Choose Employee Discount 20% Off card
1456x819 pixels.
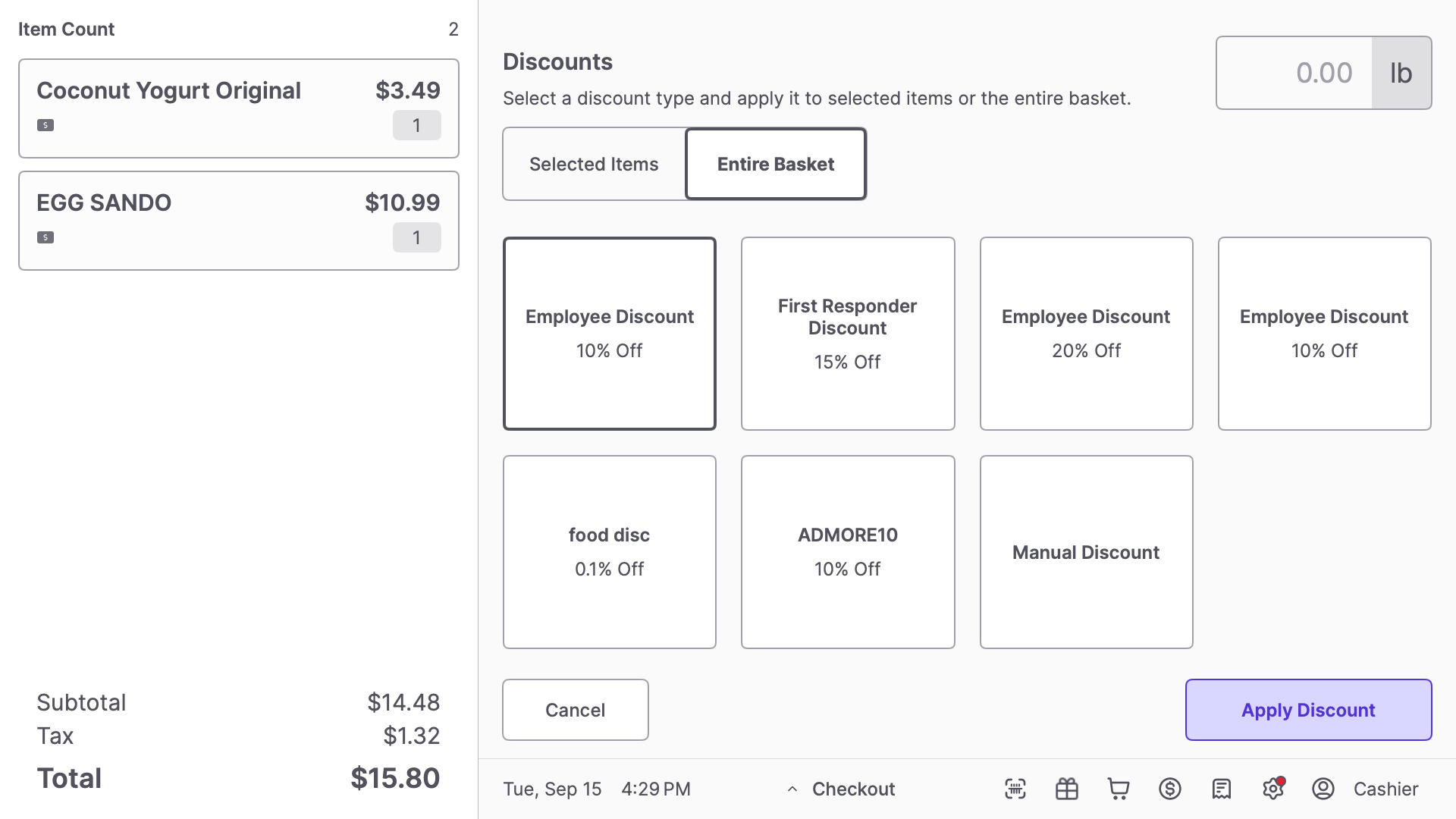[x=1086, y=334]
